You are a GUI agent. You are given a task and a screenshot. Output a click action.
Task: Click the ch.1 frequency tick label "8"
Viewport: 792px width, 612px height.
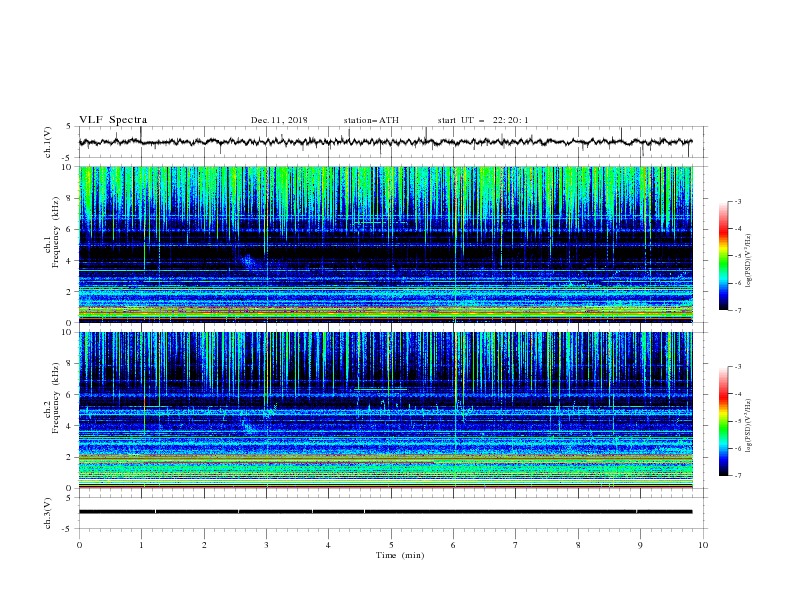[x=69, y=198]
